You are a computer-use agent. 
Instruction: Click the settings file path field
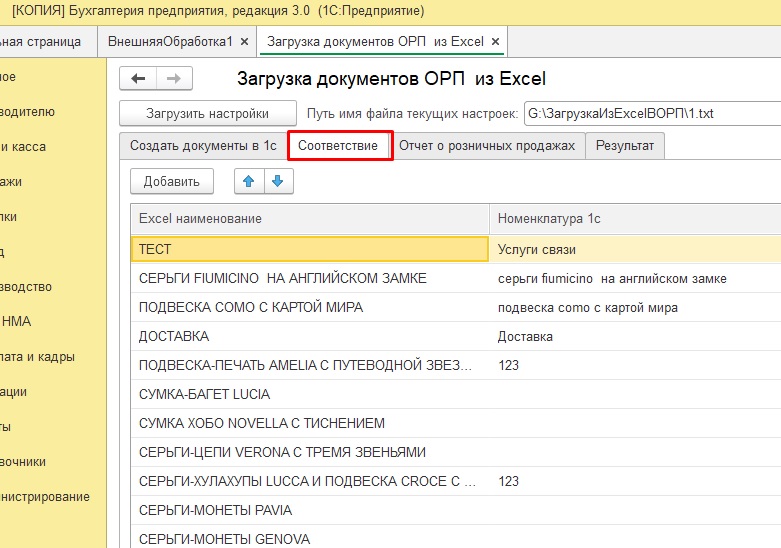tap(650, 113)
